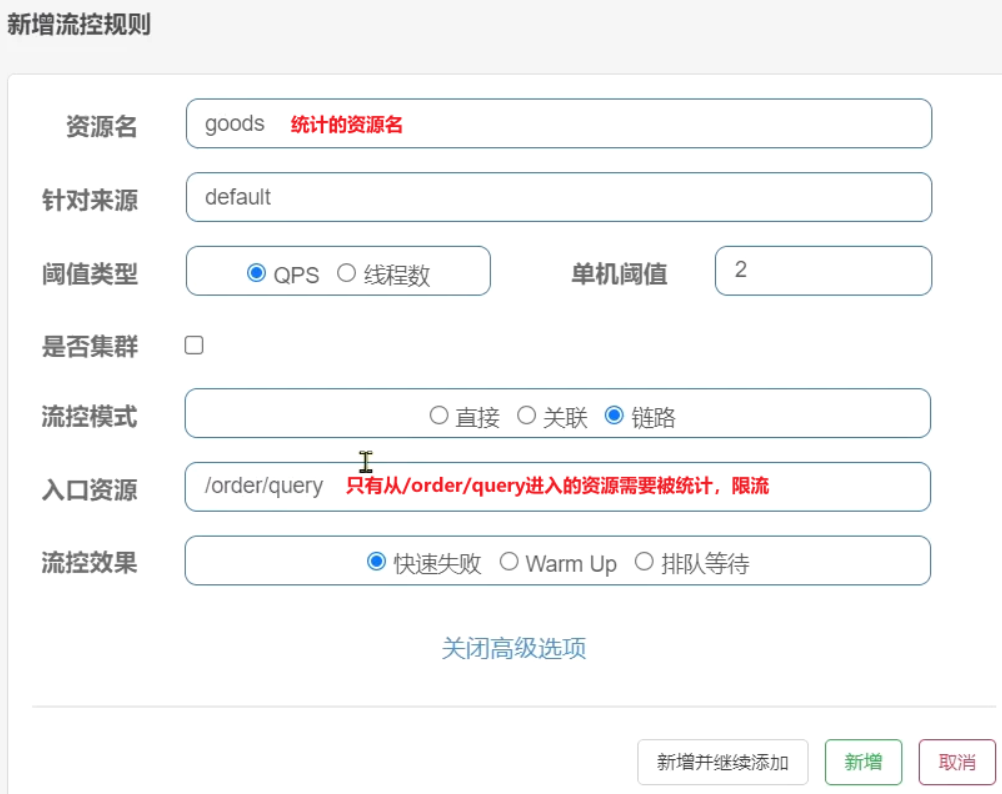
Task: Click the 针对来源 input with default
Action: pos(559,197)
